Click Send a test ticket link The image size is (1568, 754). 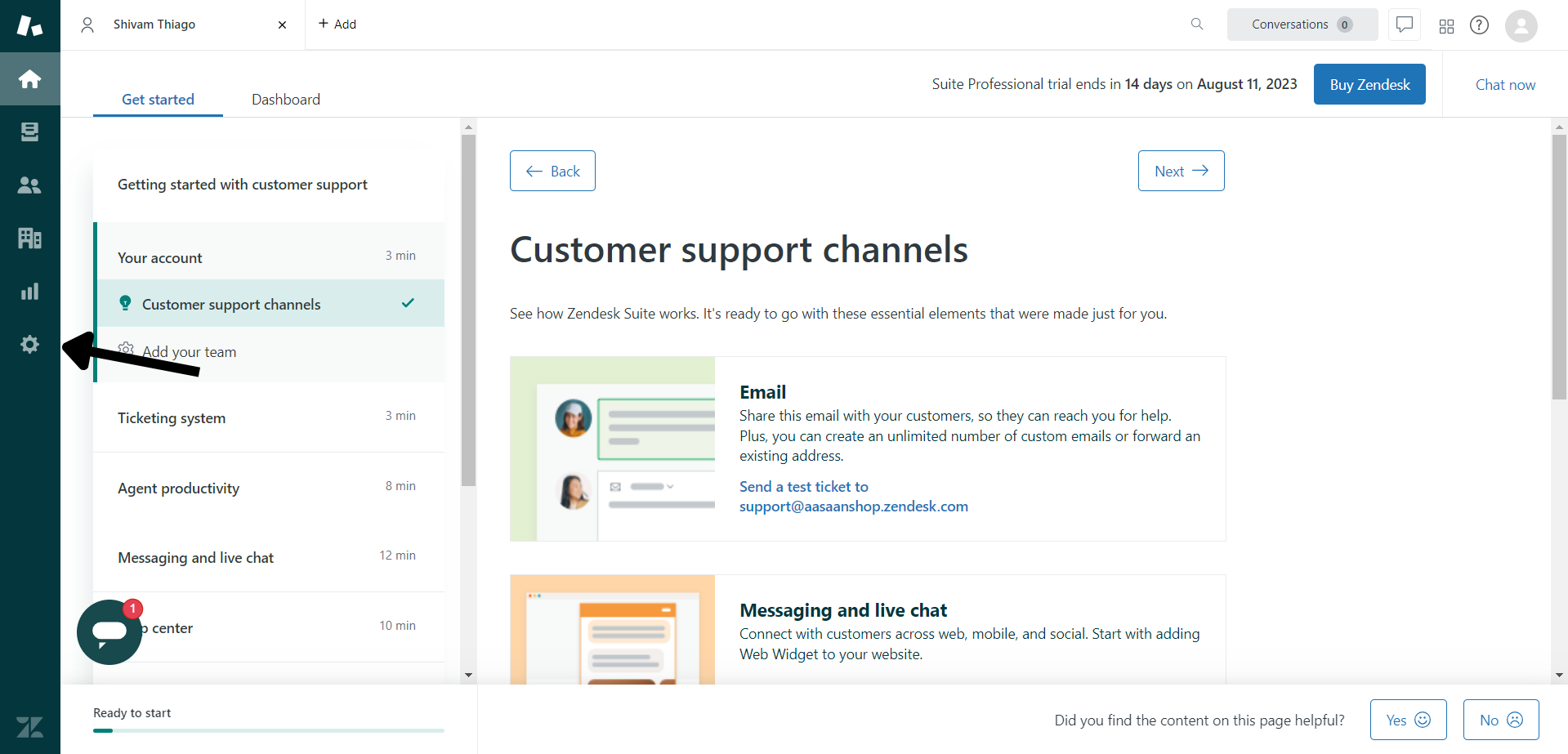coord(854,497)
